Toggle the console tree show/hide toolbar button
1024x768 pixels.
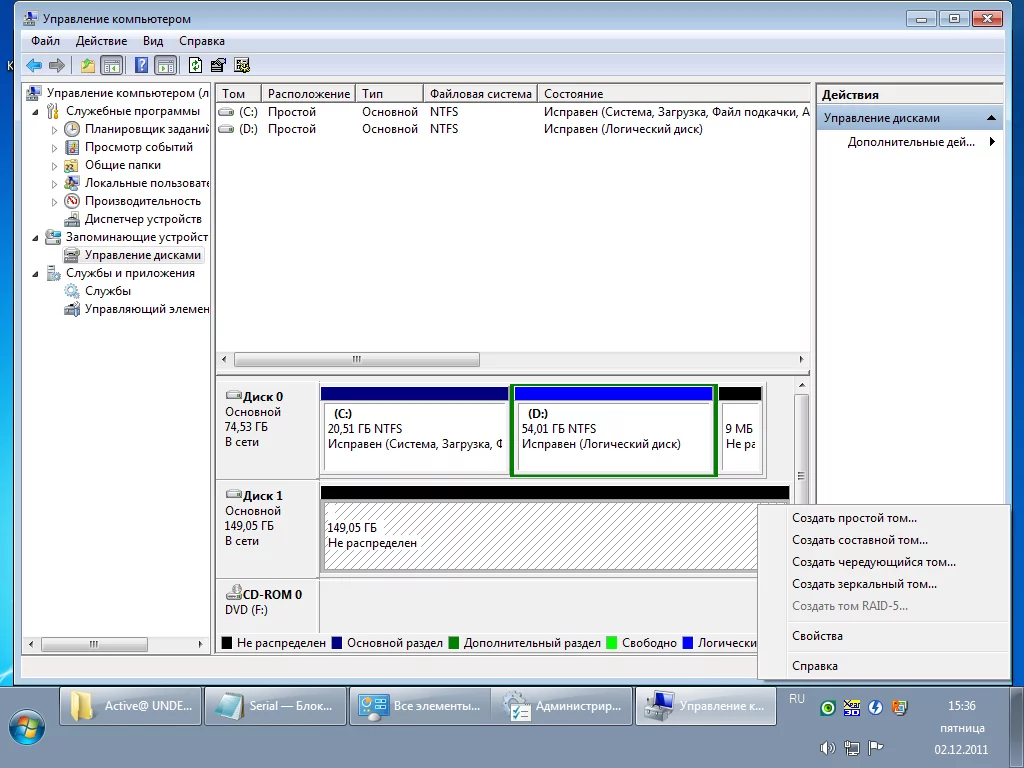111,66
